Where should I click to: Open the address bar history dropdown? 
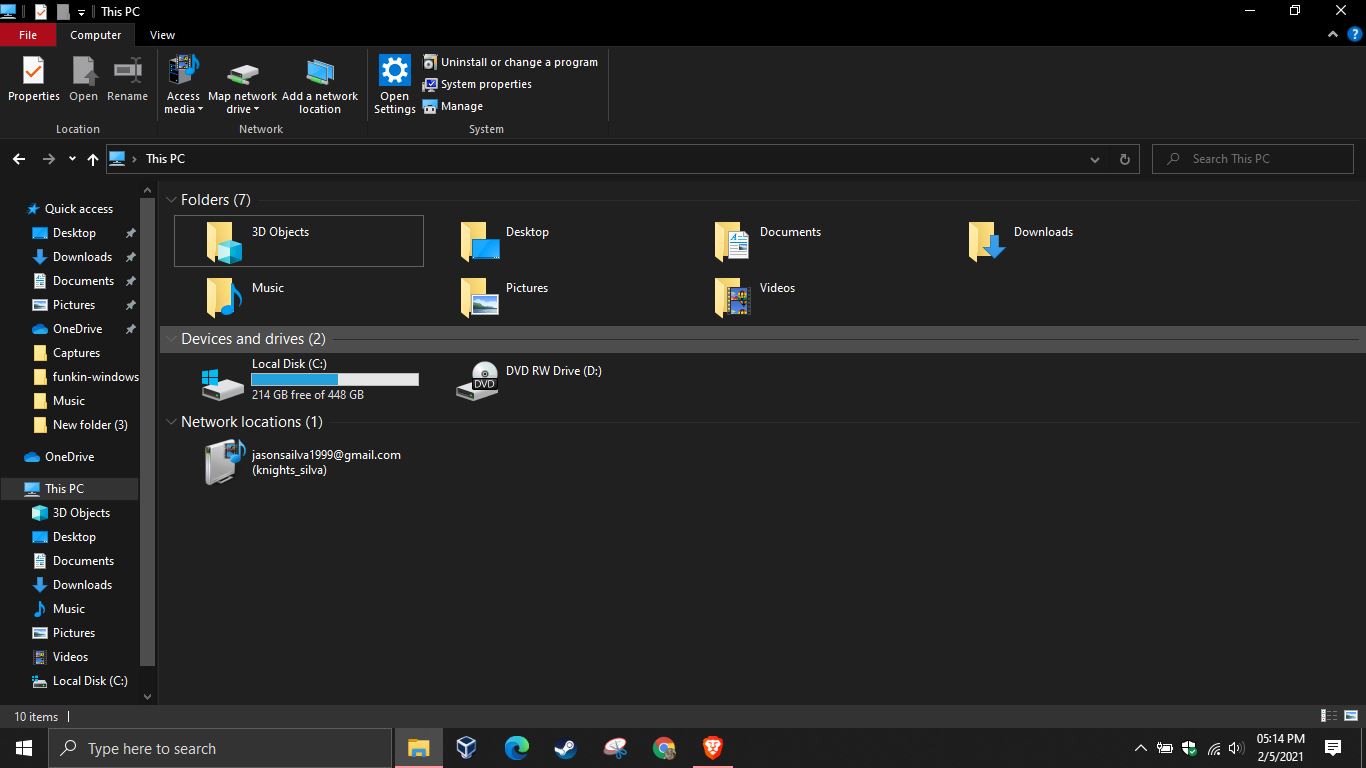click(1095, 159)
